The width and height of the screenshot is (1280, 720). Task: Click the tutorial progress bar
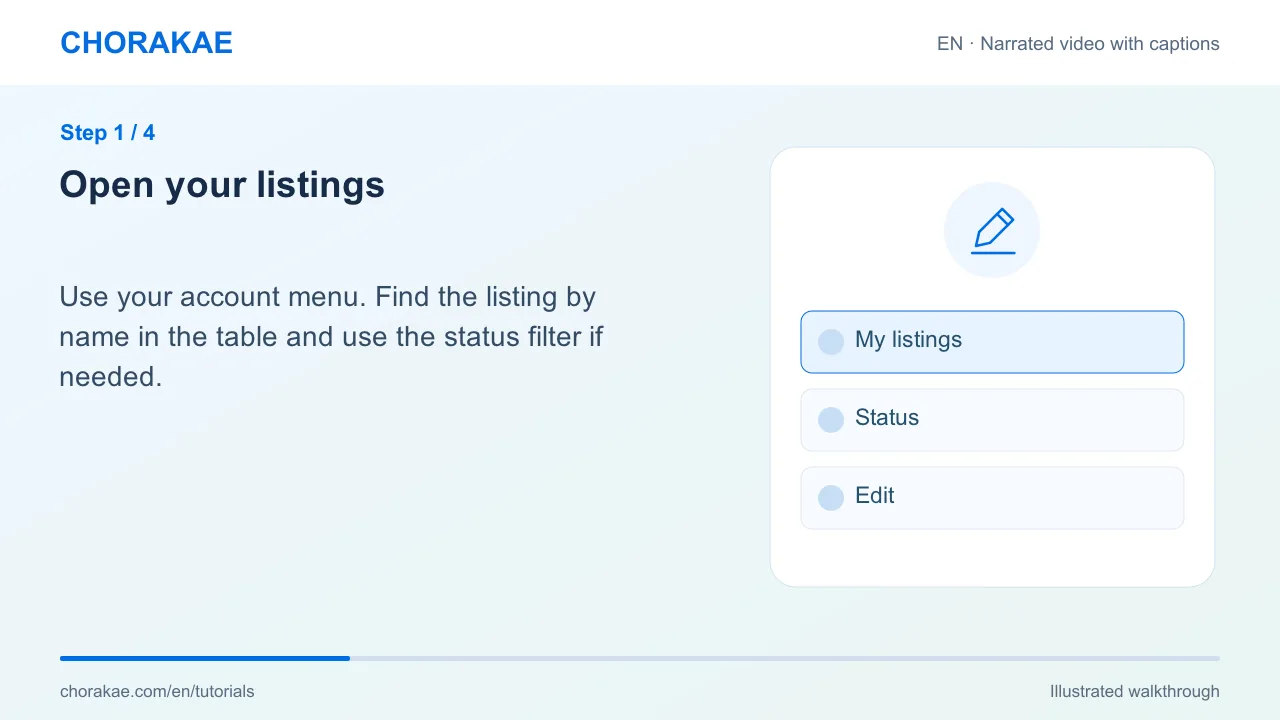point(640,658)
